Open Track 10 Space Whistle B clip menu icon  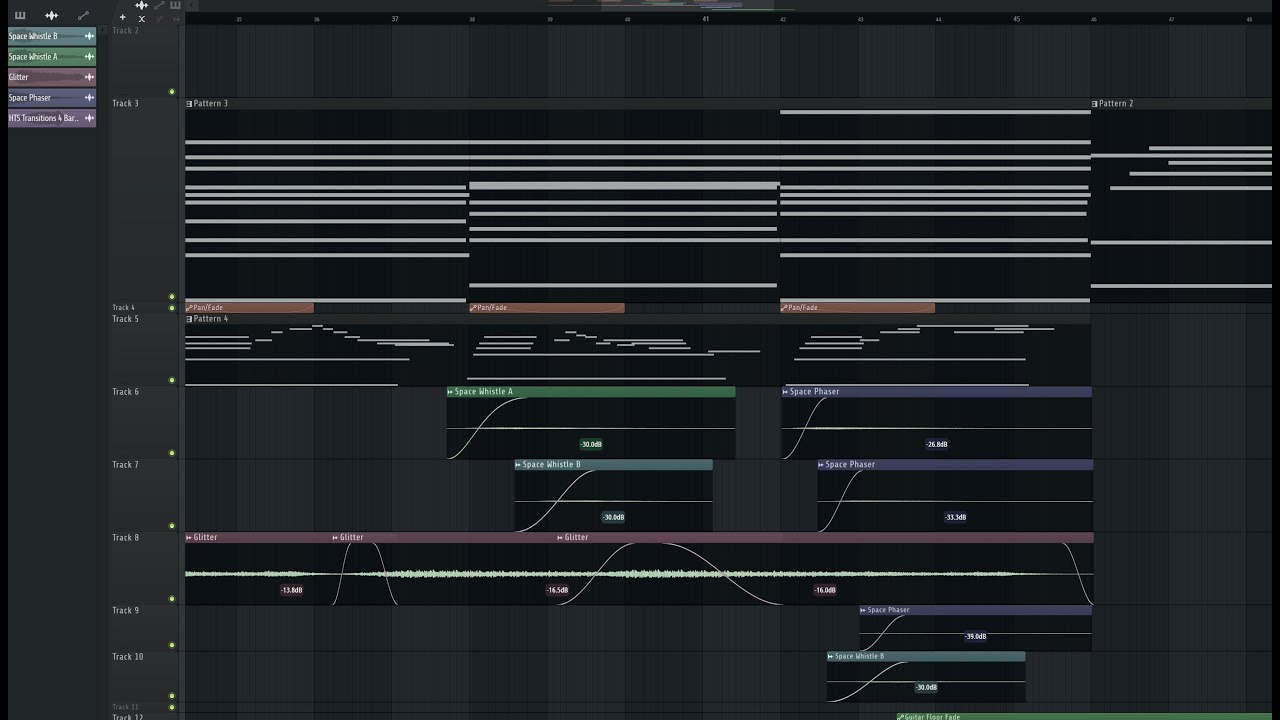[x=830, y=657]
